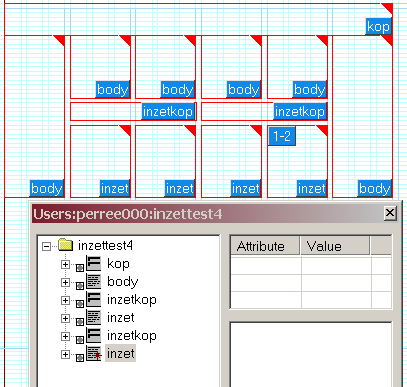The height and width of the screenshot is (387, 407).
Task: Click the starred text icon of highlighted inzet
Action: click(94, 353)
